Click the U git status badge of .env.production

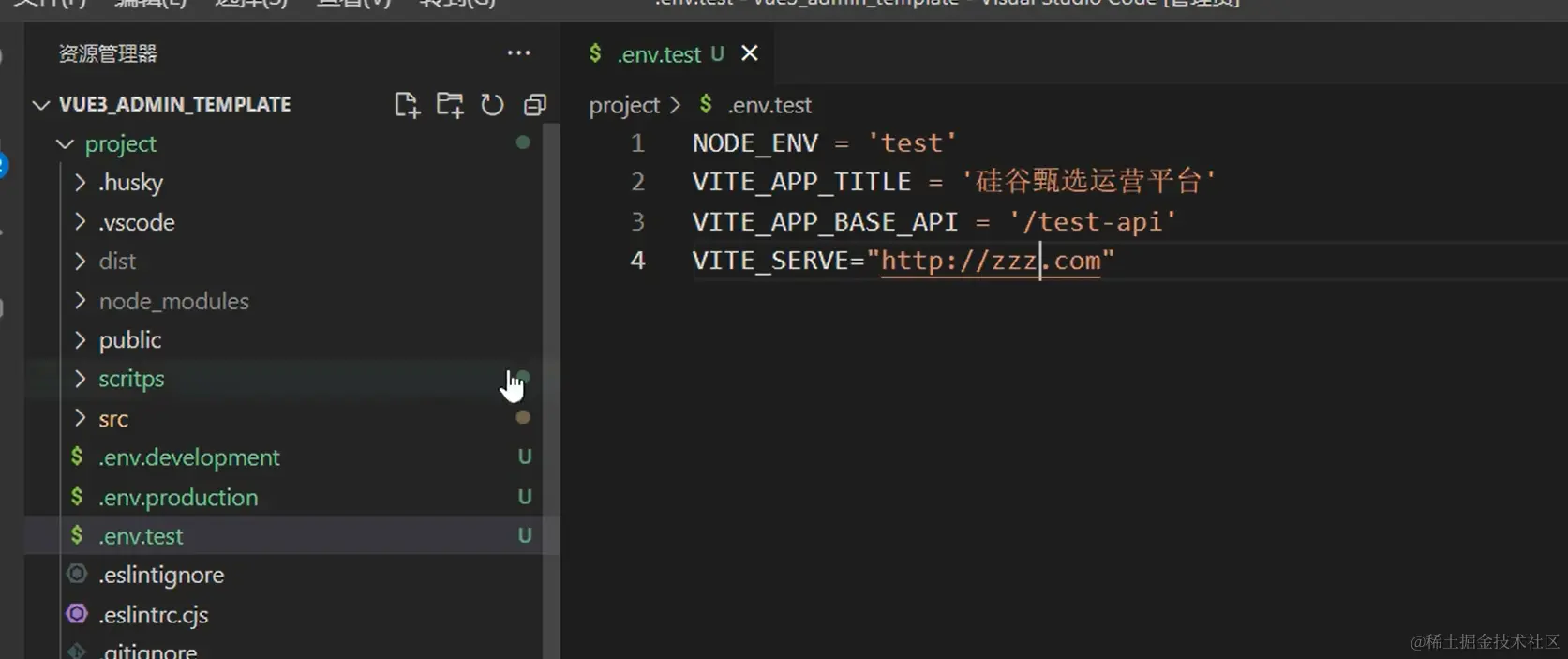tap(525, 496)
